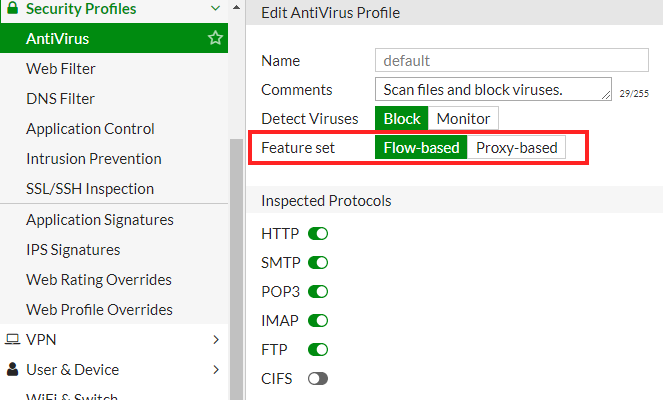Image resolution: width=663 pixels, height=400 pixels.
Task: Click the User & Device person icon
Action: pos(12,370)
